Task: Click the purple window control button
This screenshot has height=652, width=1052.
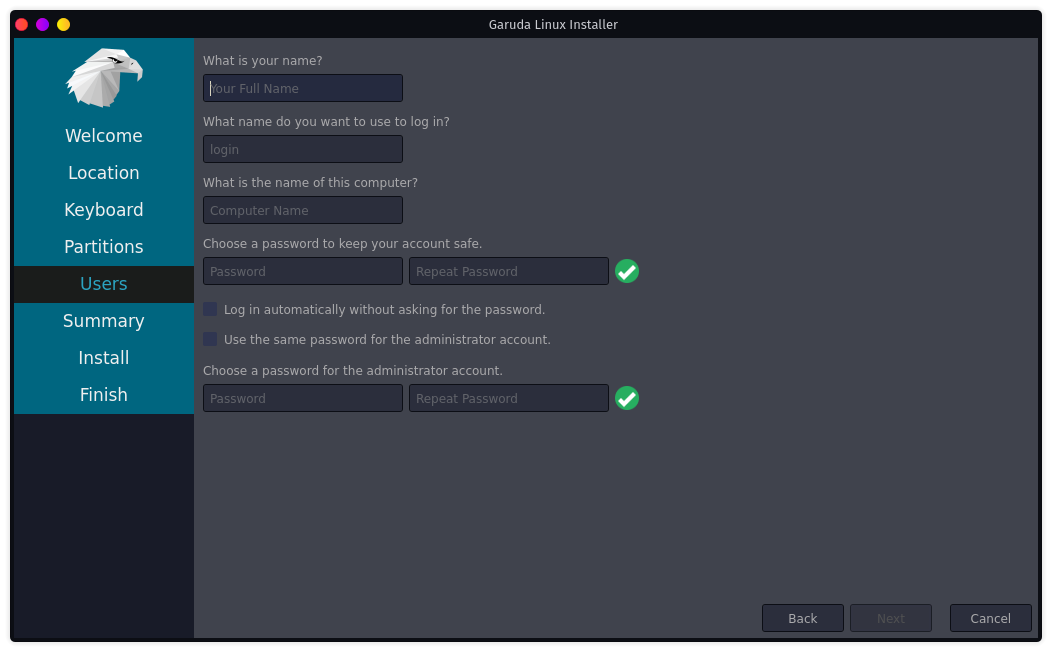Action: click(x=42, y=24)
